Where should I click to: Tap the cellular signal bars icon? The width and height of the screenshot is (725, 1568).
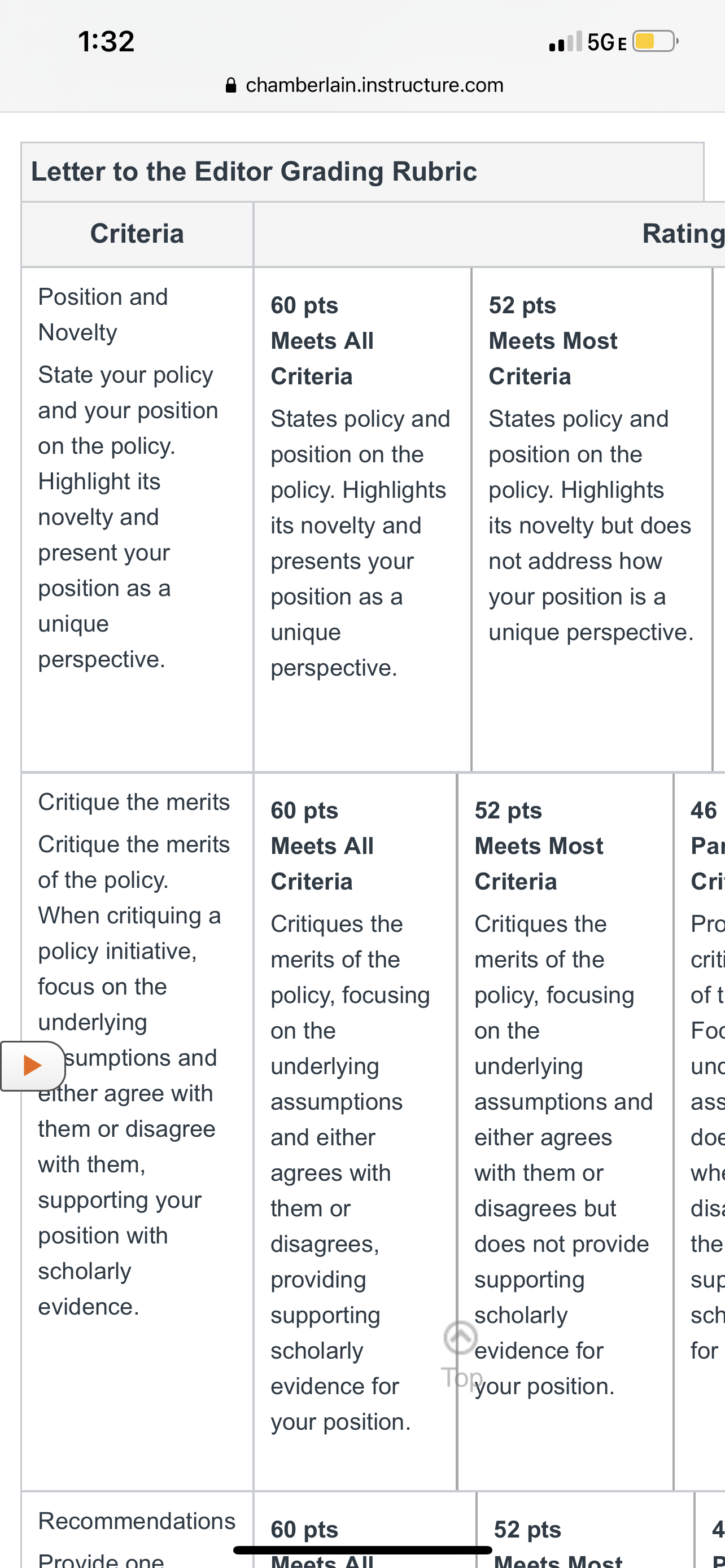[x=566, y=41]
